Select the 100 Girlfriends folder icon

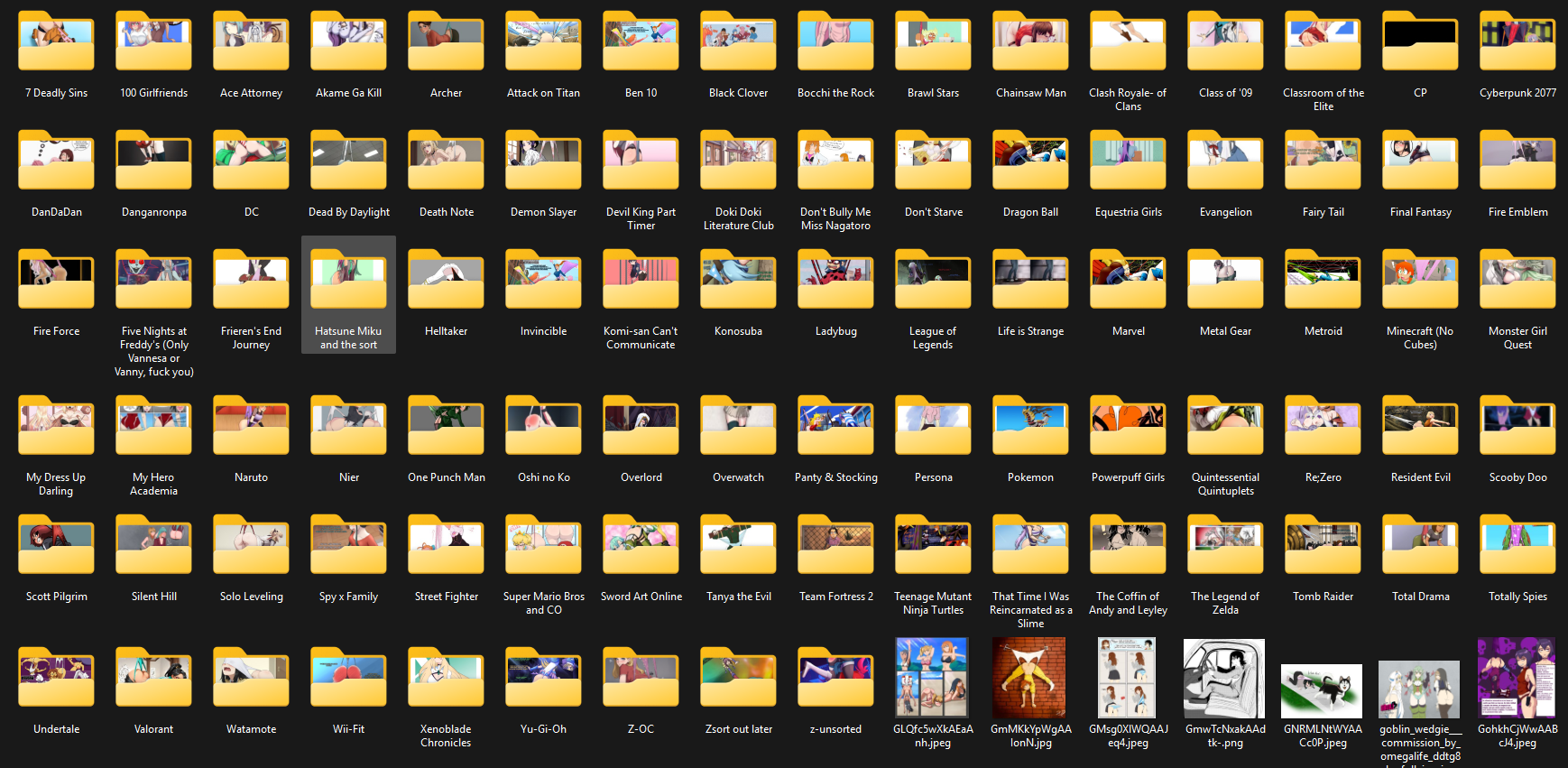153,42
